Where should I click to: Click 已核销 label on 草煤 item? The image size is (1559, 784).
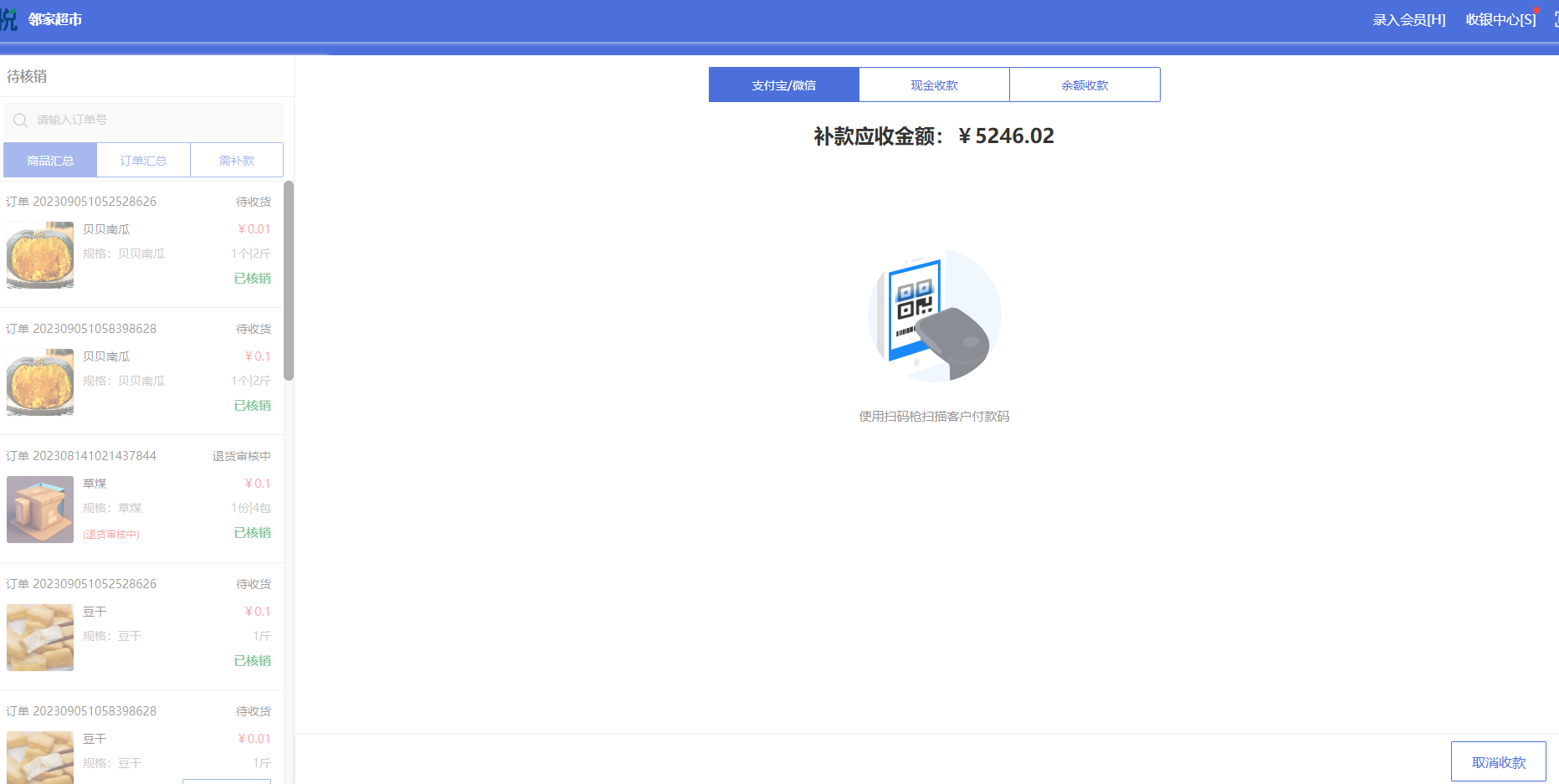(253, 532)
